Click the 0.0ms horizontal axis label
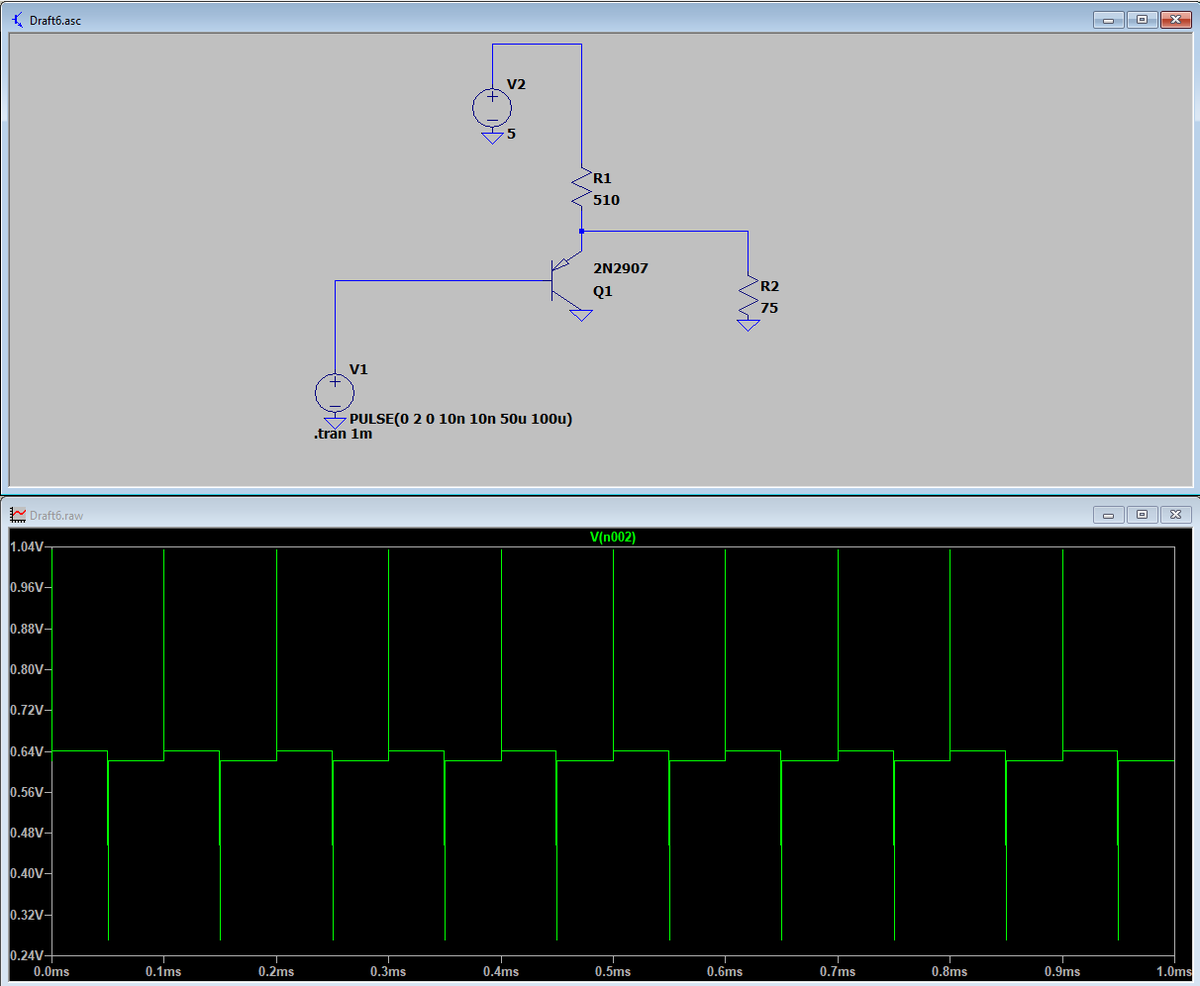Viewport: 1200px width, 986px height. pyautogui.click(x=51, y=971)
